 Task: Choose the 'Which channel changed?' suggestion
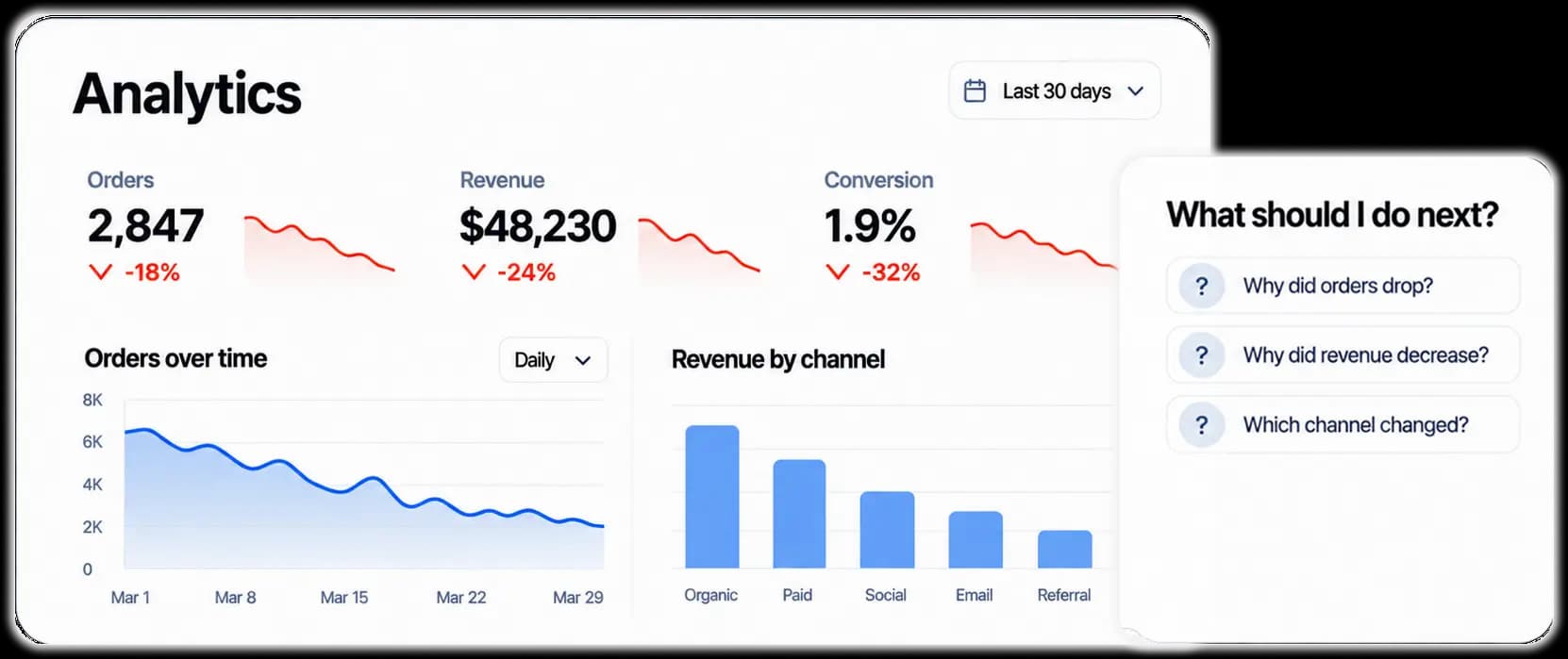point(1343,425)
